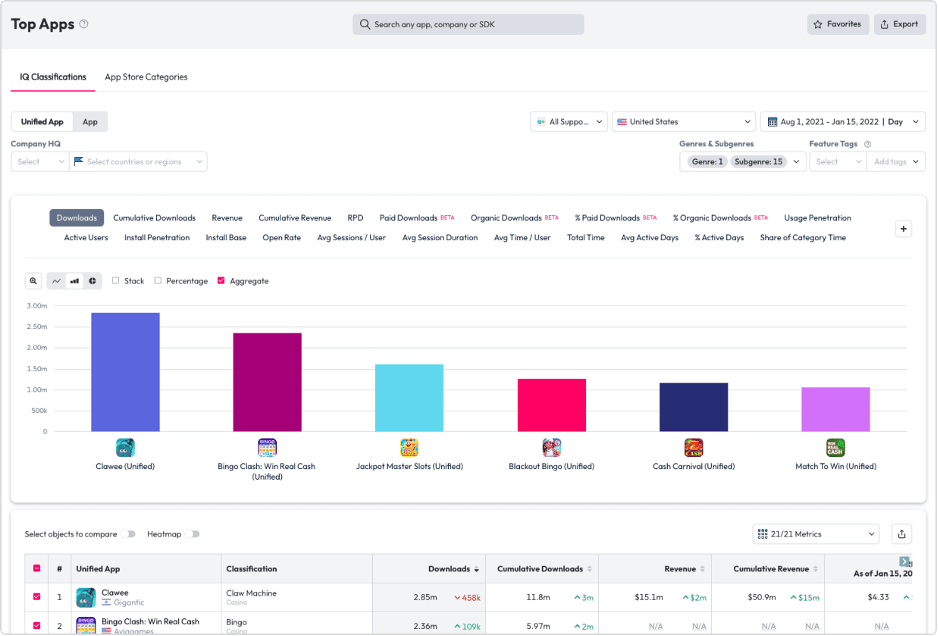Toggle the select-all checkbox in table header

click(36, 568)
